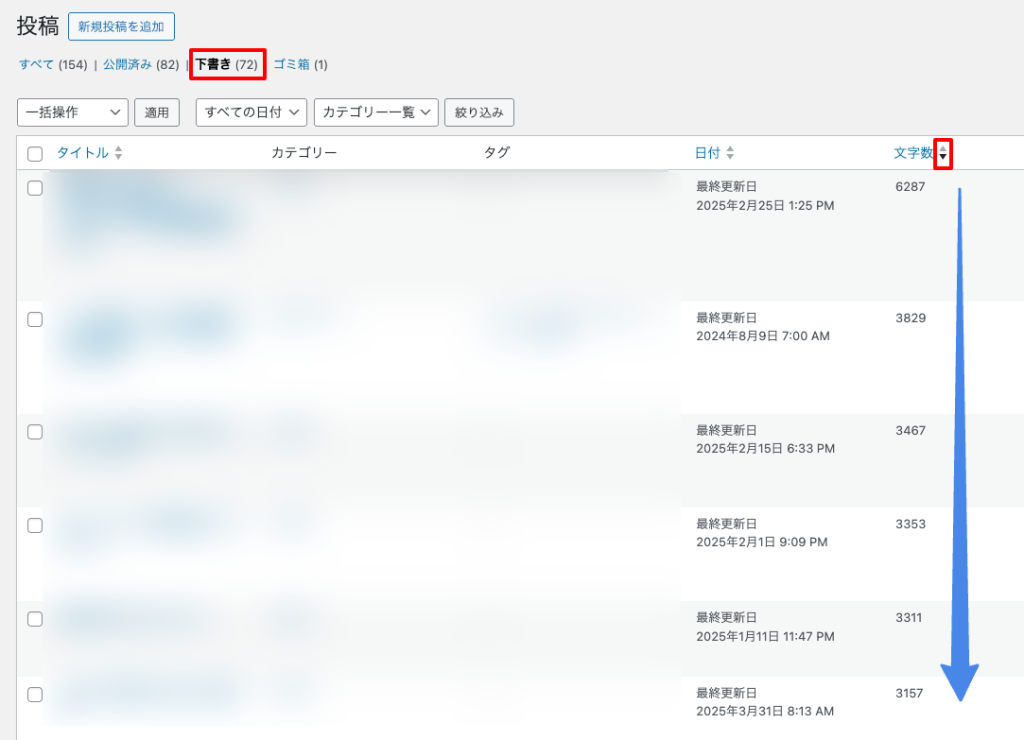The height and width of the screenshot is (740, 1024).
Task: Open the カテゴリー一覧 category dropdown
Action: click(376, 113)
